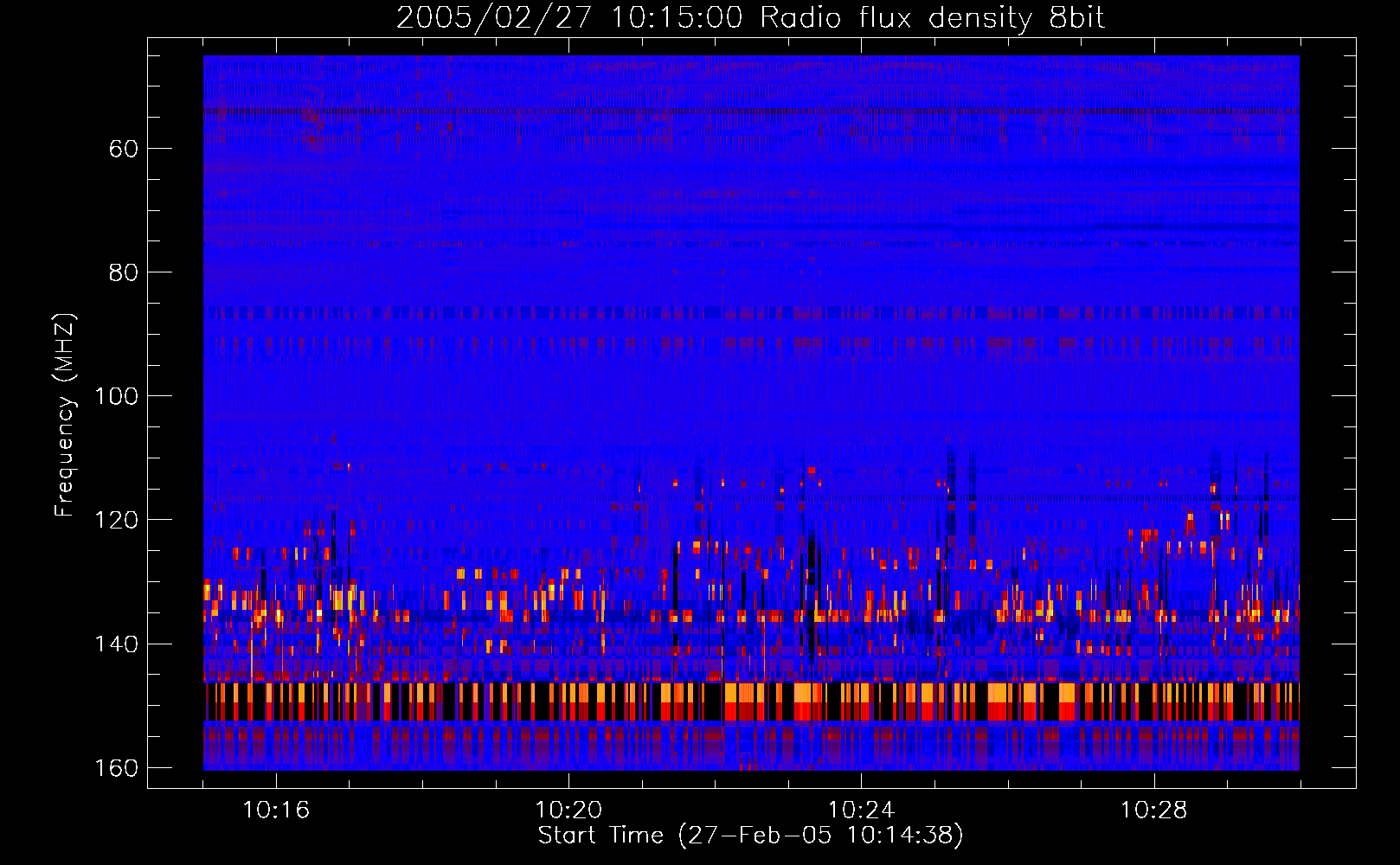Select the 140 frequency tick label
The width and height of the screenshot is (1400, 865).
click(x=116, y=644)
